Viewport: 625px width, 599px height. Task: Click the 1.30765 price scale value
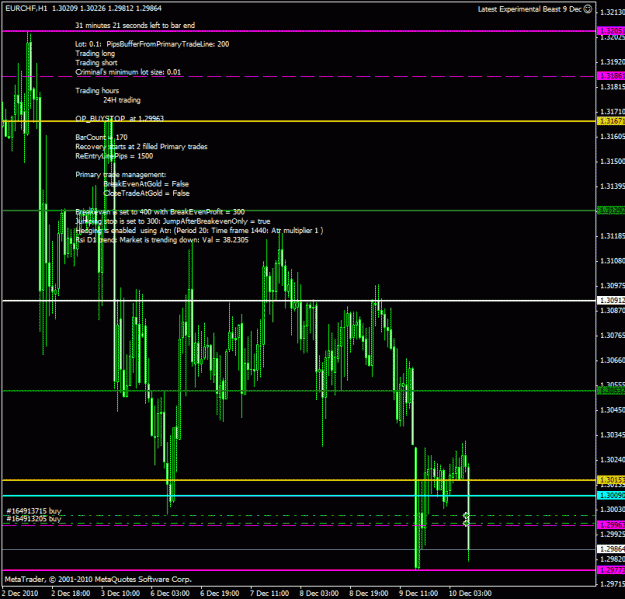coord(612,335)
